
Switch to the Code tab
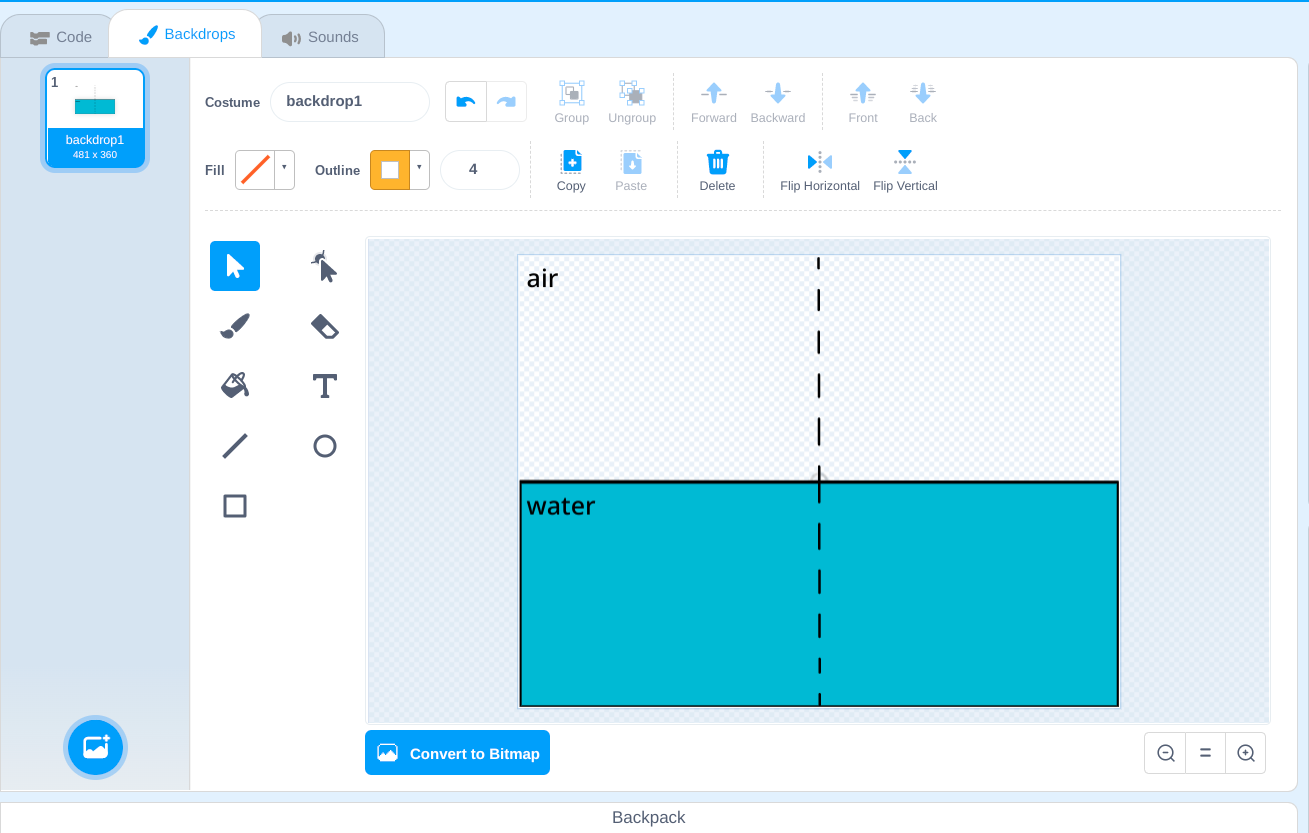click(x=61, y=37)
